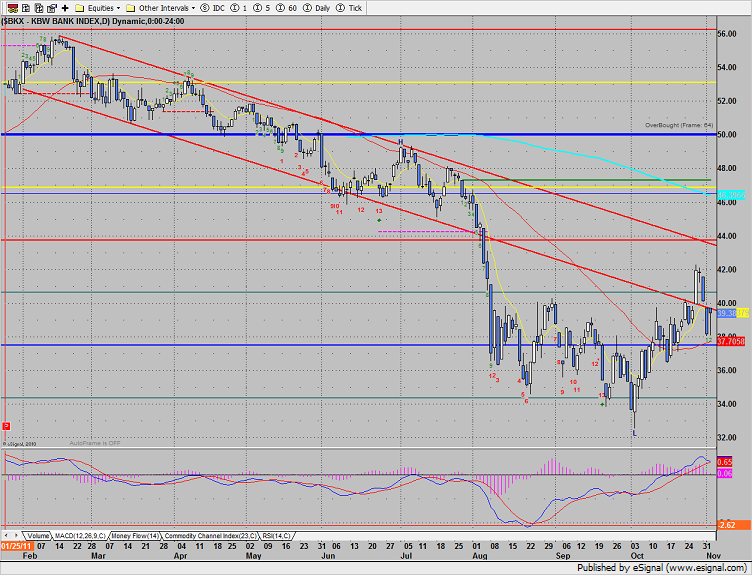Click the Published by eSignal footer text

tap(663, 568)
